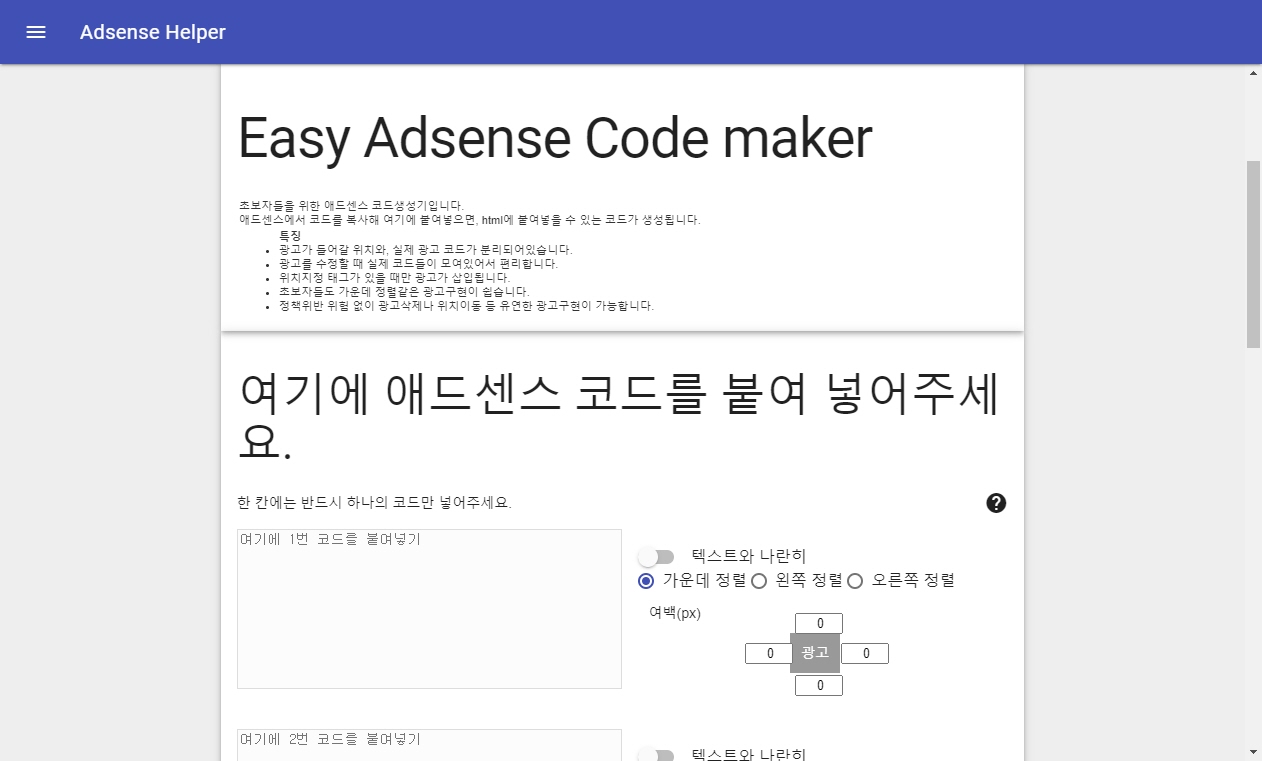Screen dimensions: 1262x761
Task: Click the 1번 코드 textarea
Action: tap(429, 609)
